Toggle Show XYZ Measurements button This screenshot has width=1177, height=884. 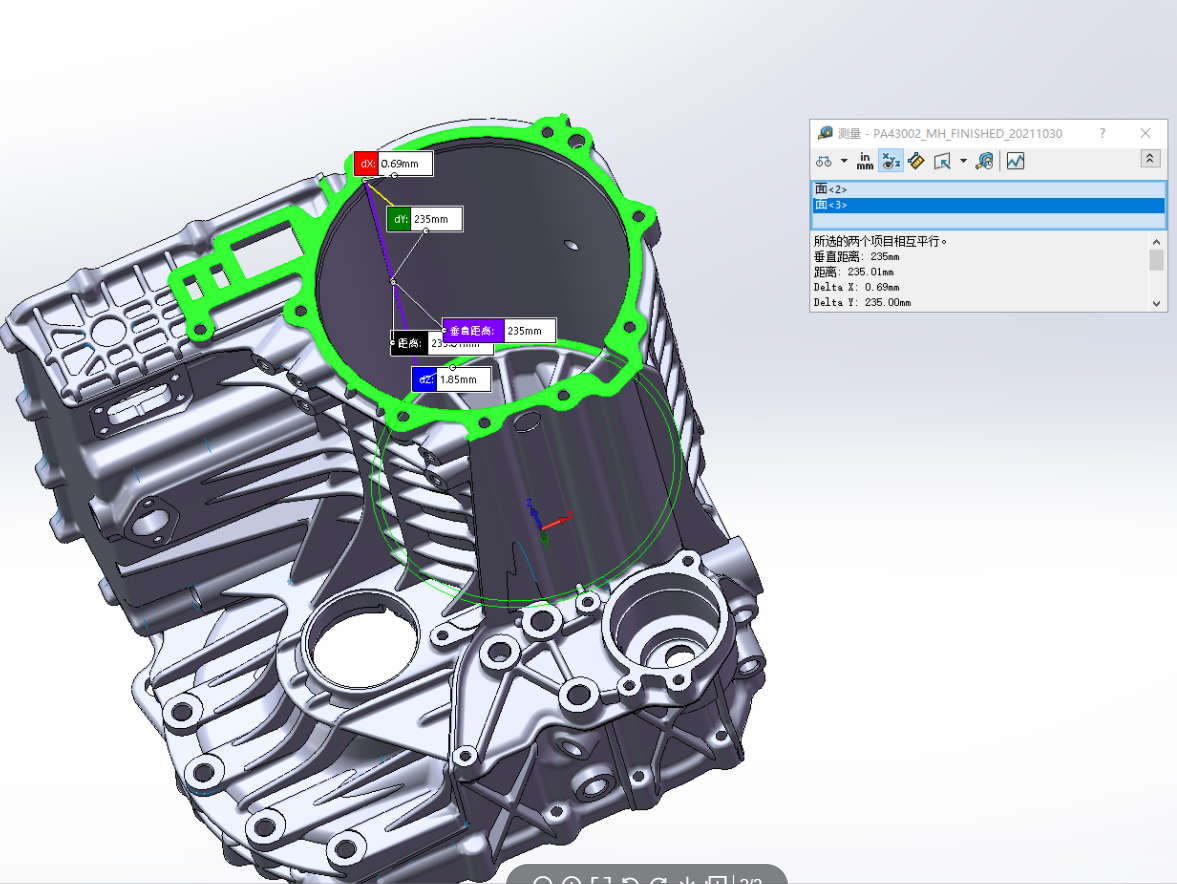[890, 161]
